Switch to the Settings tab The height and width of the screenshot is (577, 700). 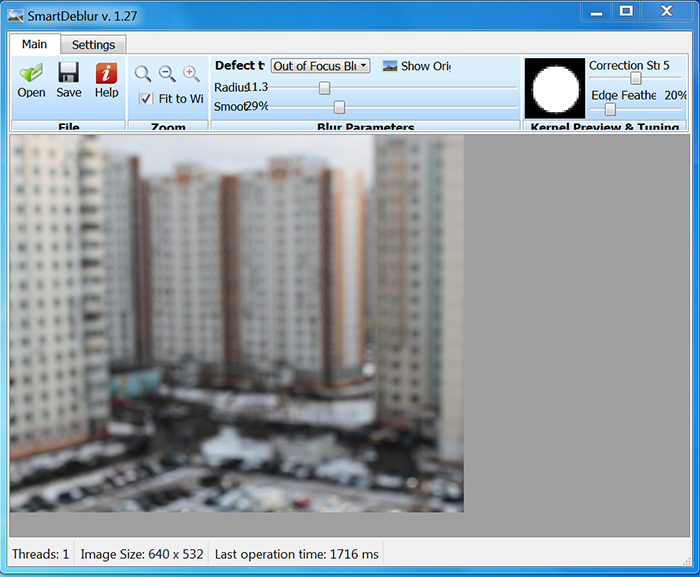pos(93,45)
